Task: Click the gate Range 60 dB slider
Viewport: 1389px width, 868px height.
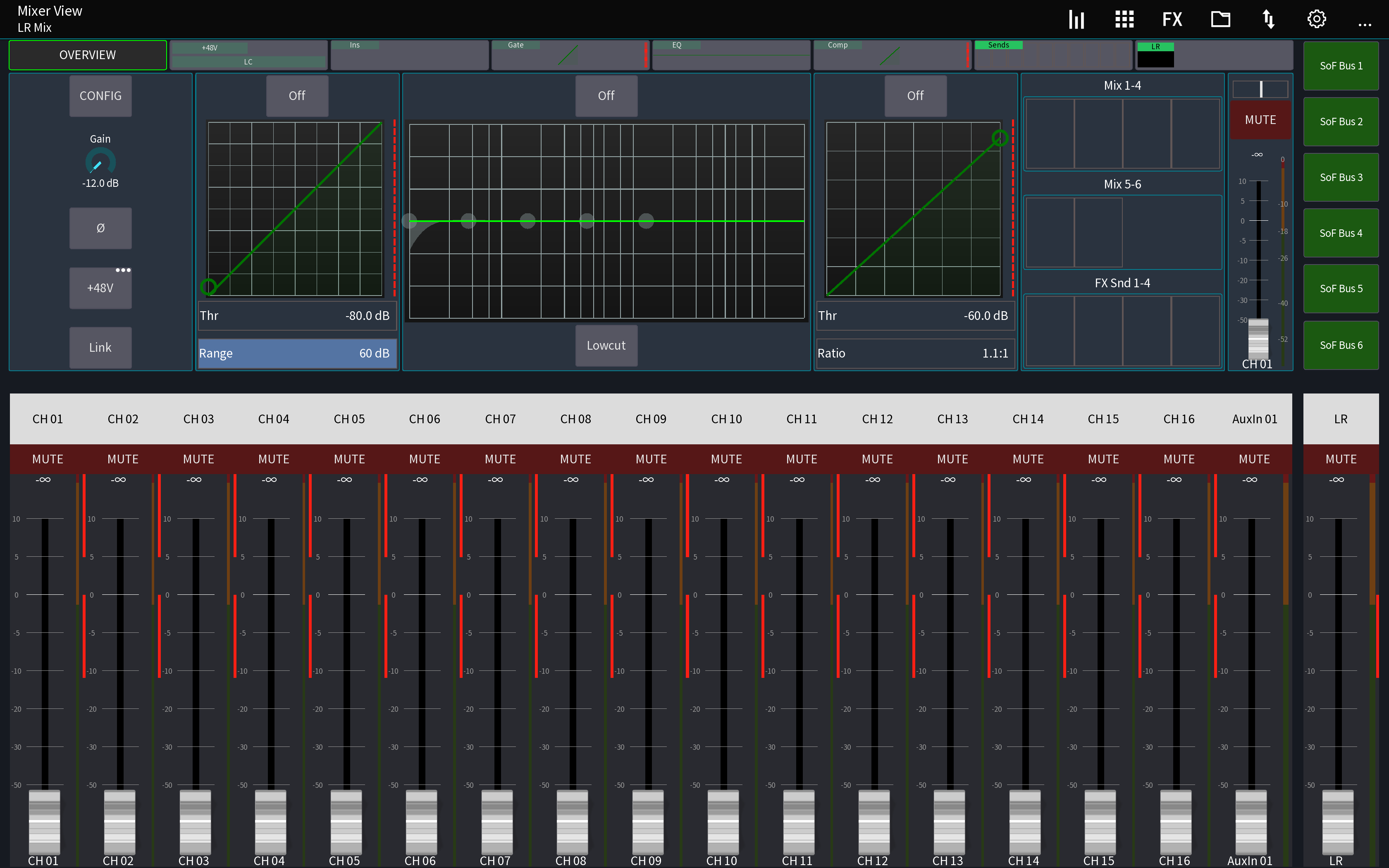Action: click(x=297, y=353)
